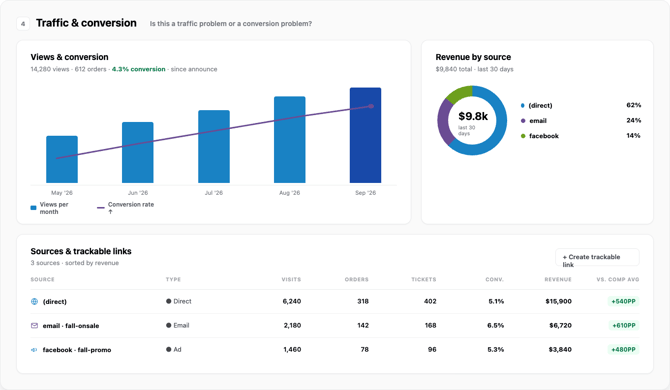The height and width of the screenshot is (390, 670).
Task: Click the purple email legend dot
Action: [x=523, y=121]
